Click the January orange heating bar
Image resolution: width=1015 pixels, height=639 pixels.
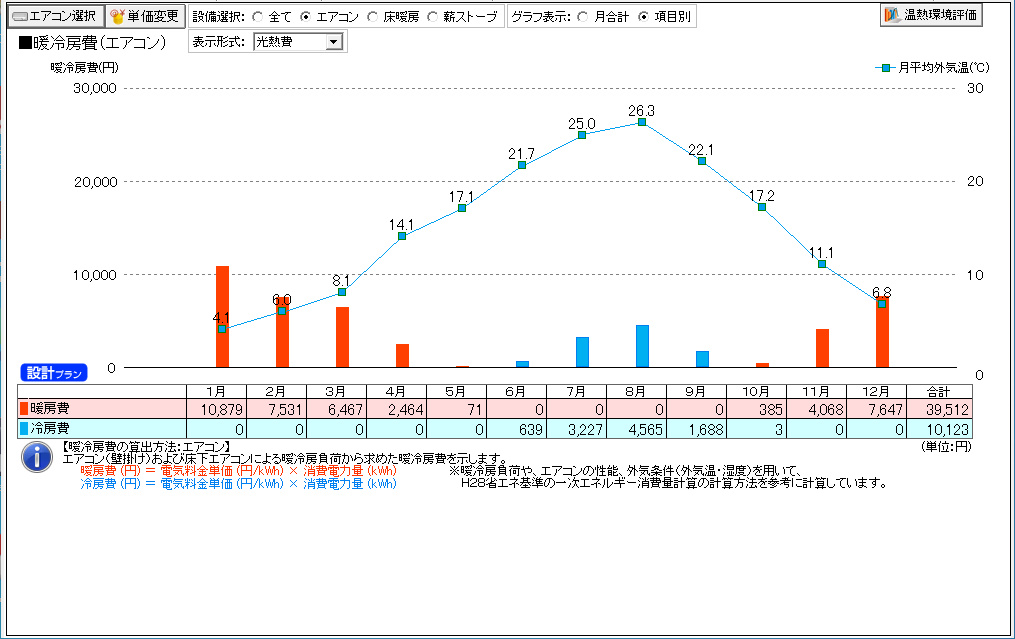pyautogui.click(x=222, y=317)
